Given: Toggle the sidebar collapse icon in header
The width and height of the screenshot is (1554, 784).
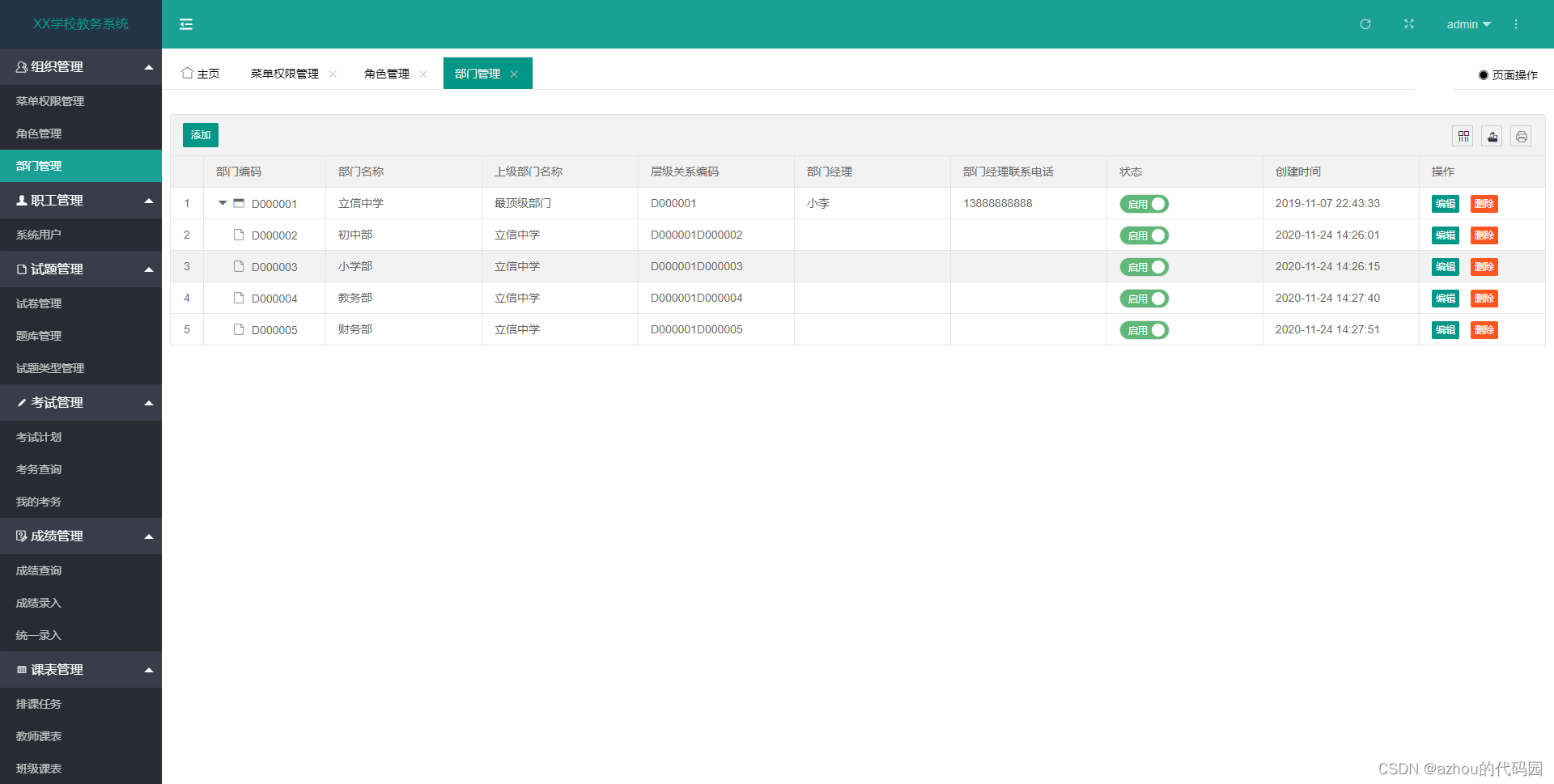Looking at the screenshot, I should click(186, 24).
